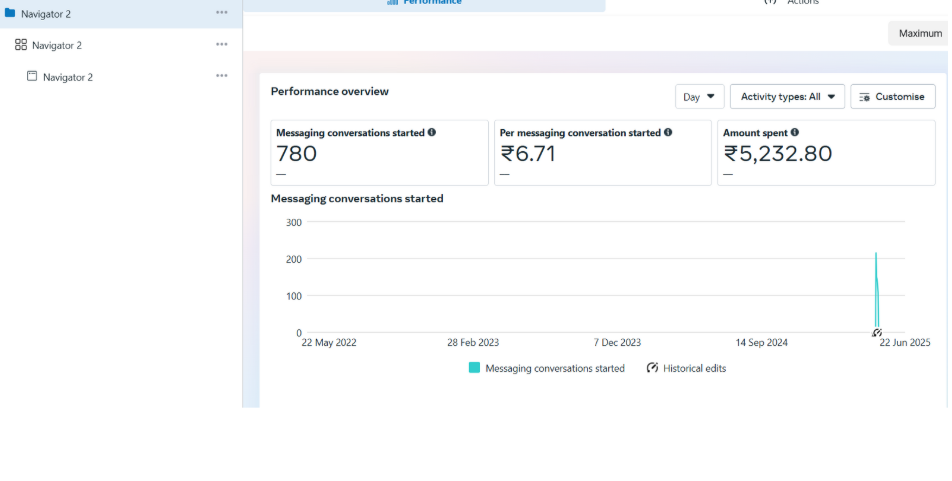Screen dimensions: 952x481
Task: Select the Navigator 2 ad in tree
Action: (x=68, y=77)
